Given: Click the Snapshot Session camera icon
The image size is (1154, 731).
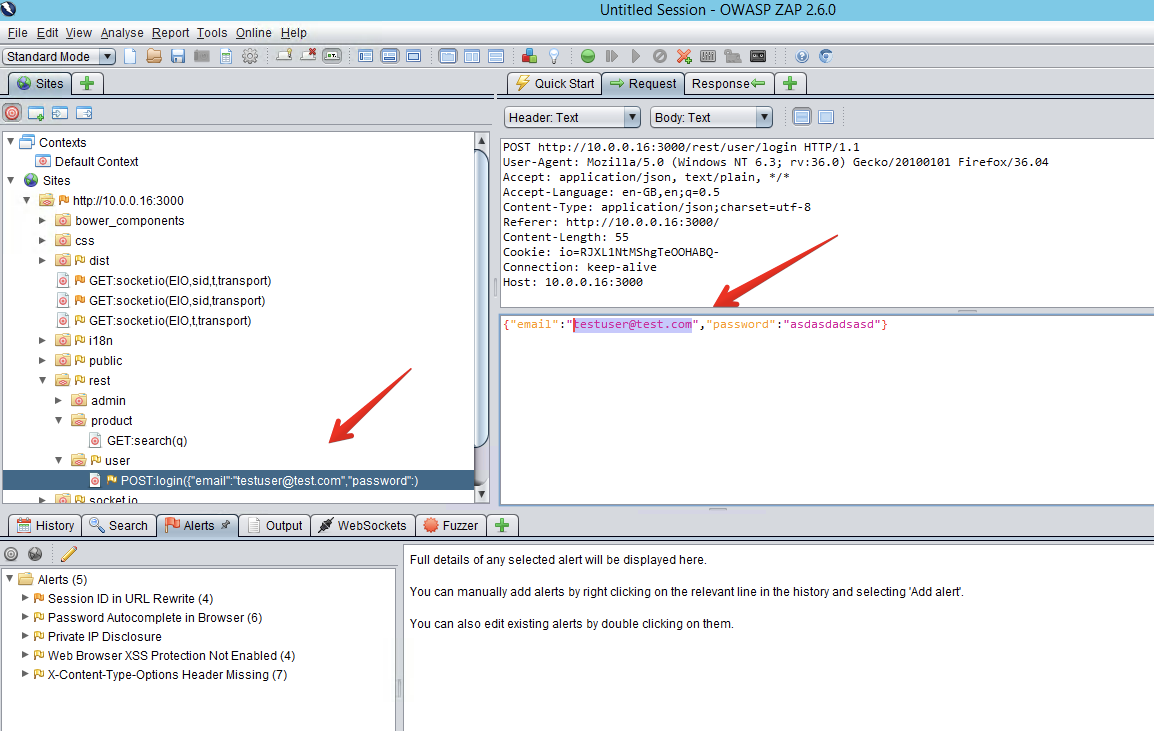Looking at the screenshot, I should click(x=202, y=56).
